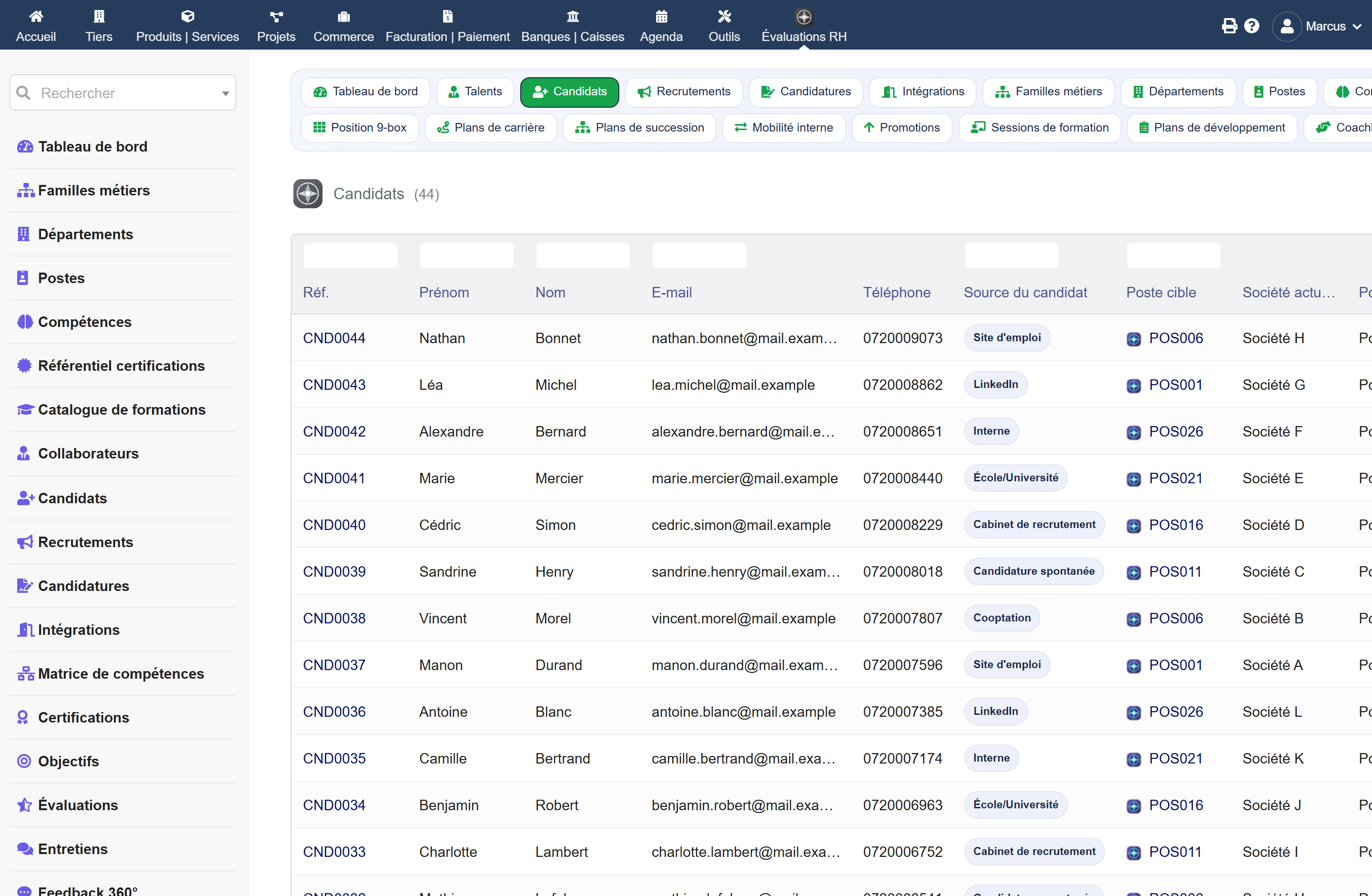Open the Tiers building icon
The image size is (1372, 896).
(x=99, y=16)
